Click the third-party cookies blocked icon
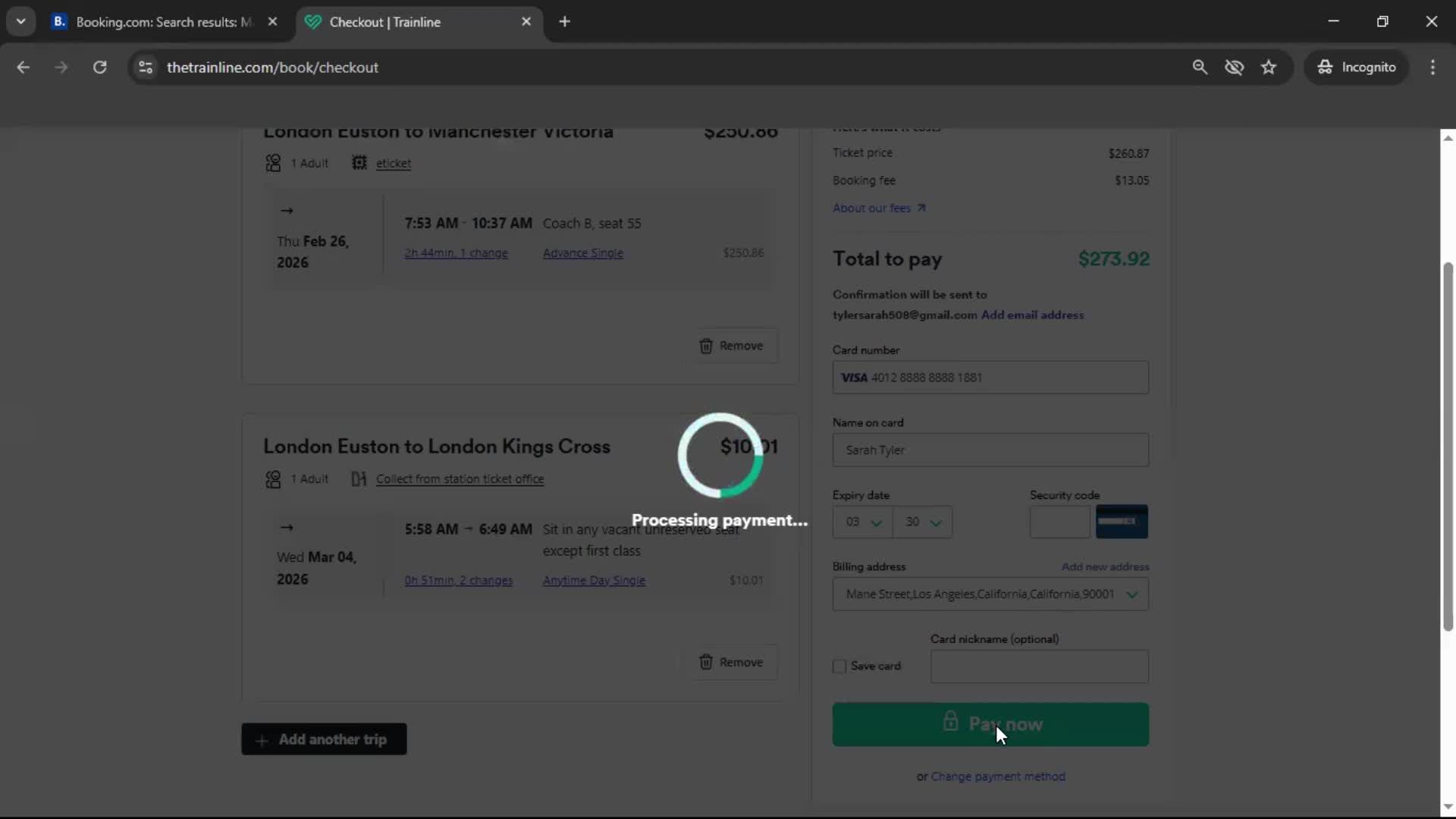 pos(1235,67)
